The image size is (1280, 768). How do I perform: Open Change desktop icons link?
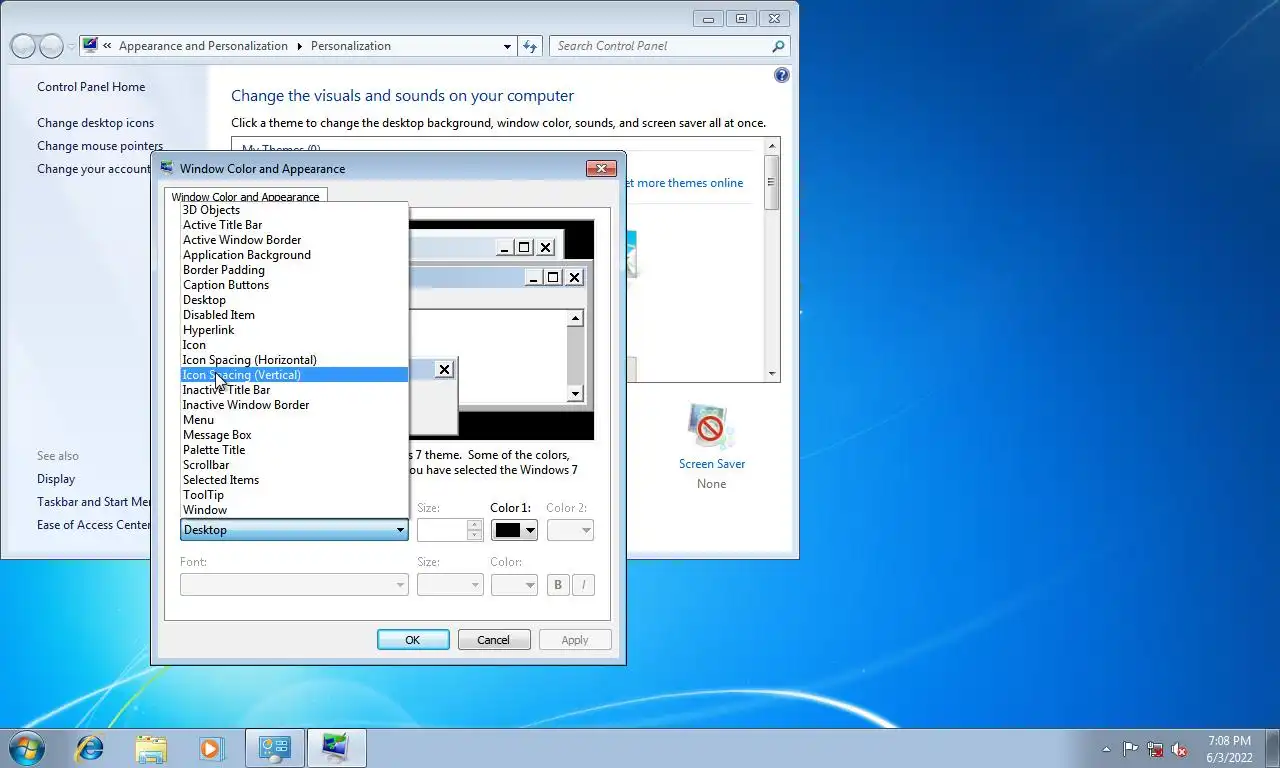96,123
